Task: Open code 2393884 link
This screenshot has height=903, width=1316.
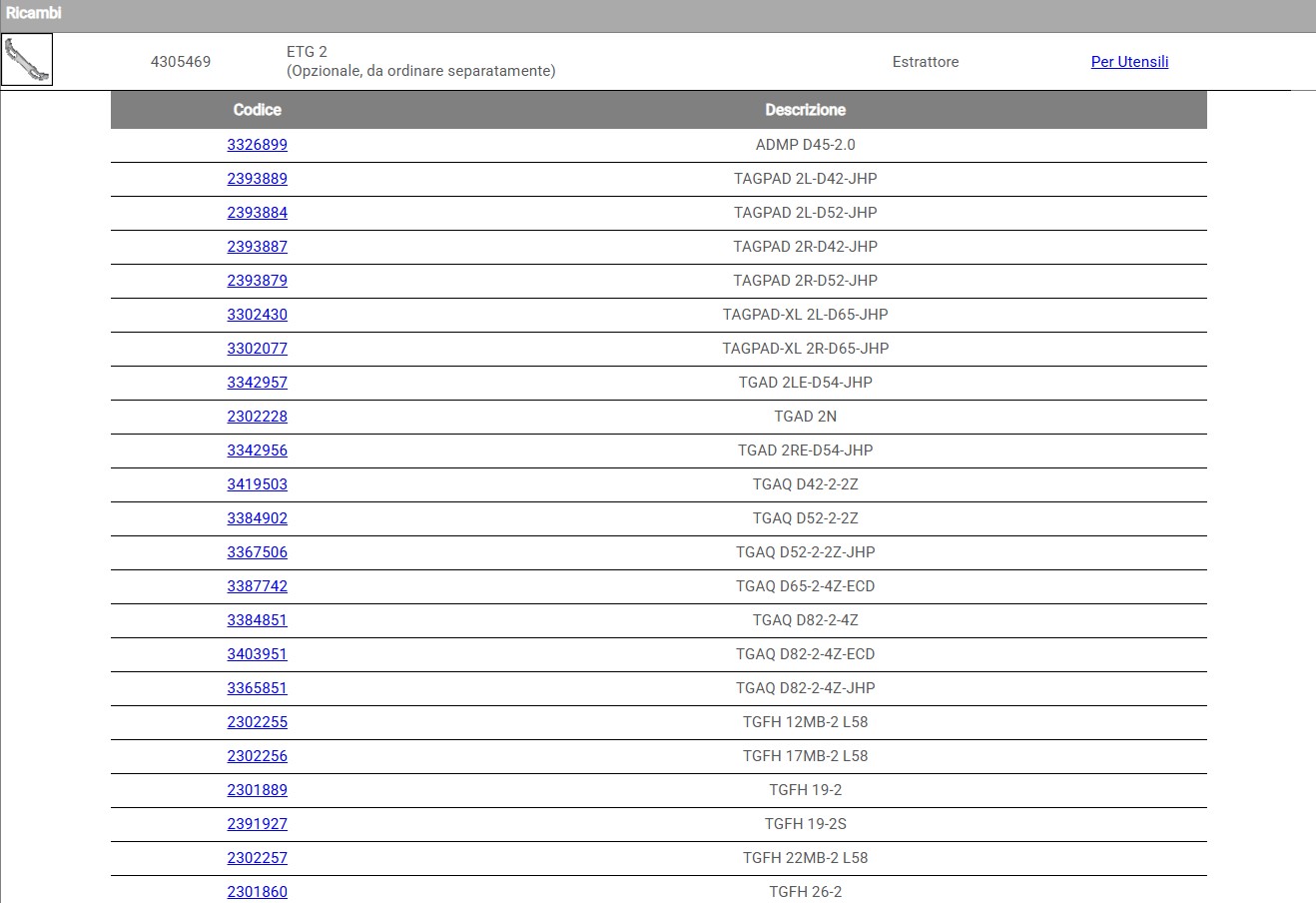Action: tap(257, 213)
